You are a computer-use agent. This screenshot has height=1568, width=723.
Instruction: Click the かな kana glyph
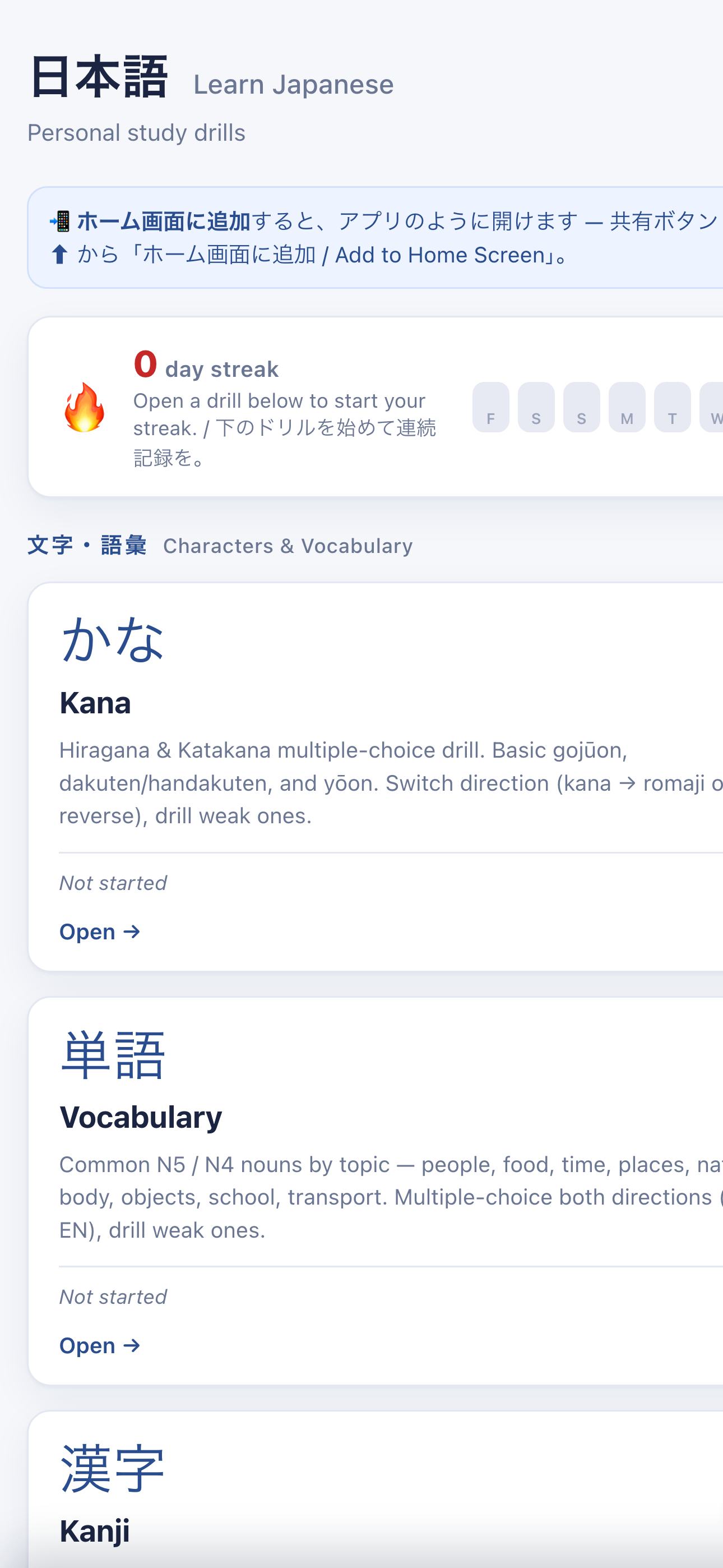click(113, 640)
